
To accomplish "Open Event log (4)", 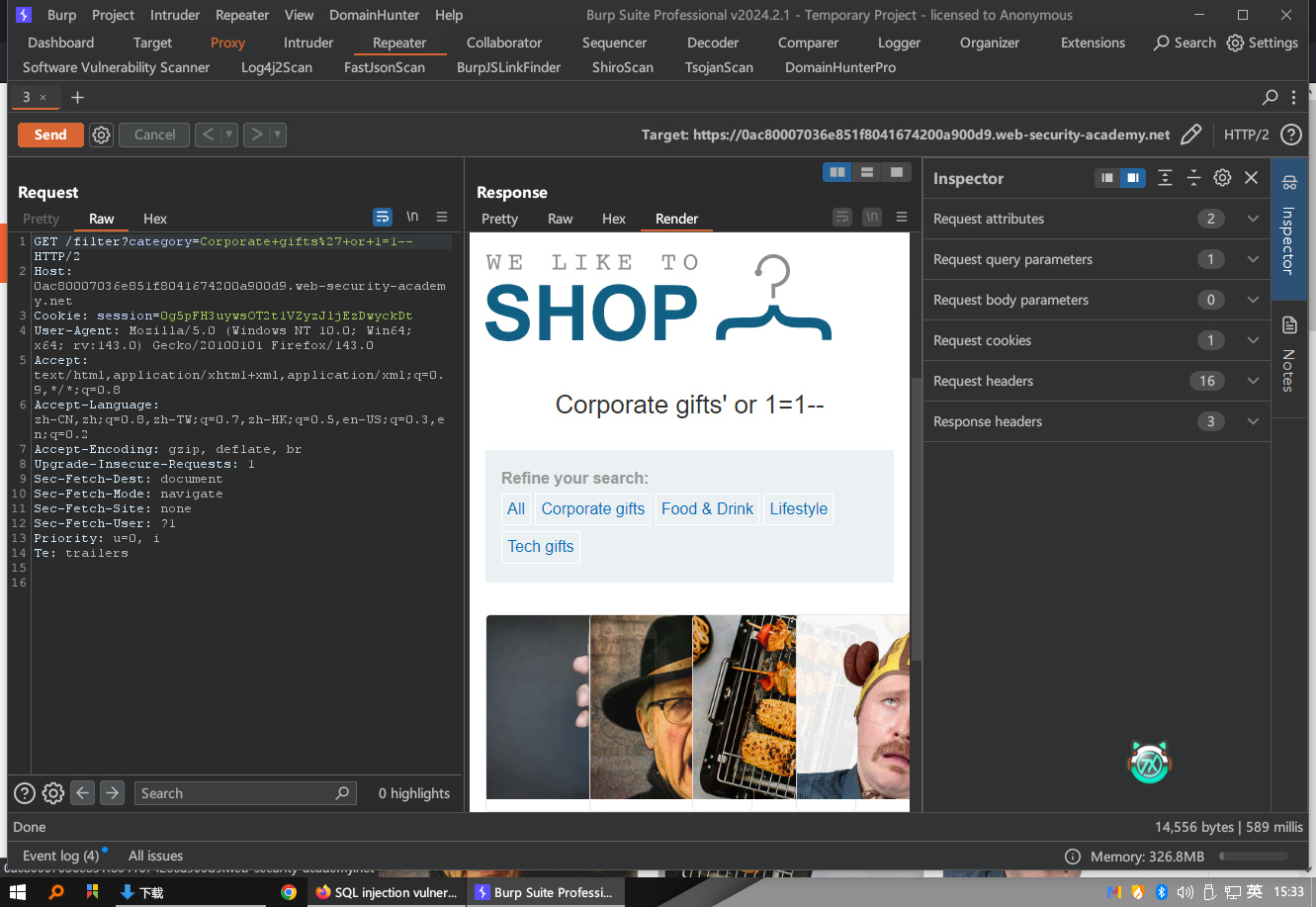I will (60, 856).
